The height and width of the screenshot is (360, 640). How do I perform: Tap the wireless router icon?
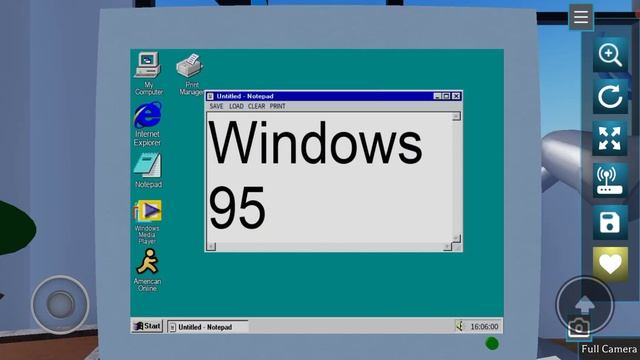(610, 180)
